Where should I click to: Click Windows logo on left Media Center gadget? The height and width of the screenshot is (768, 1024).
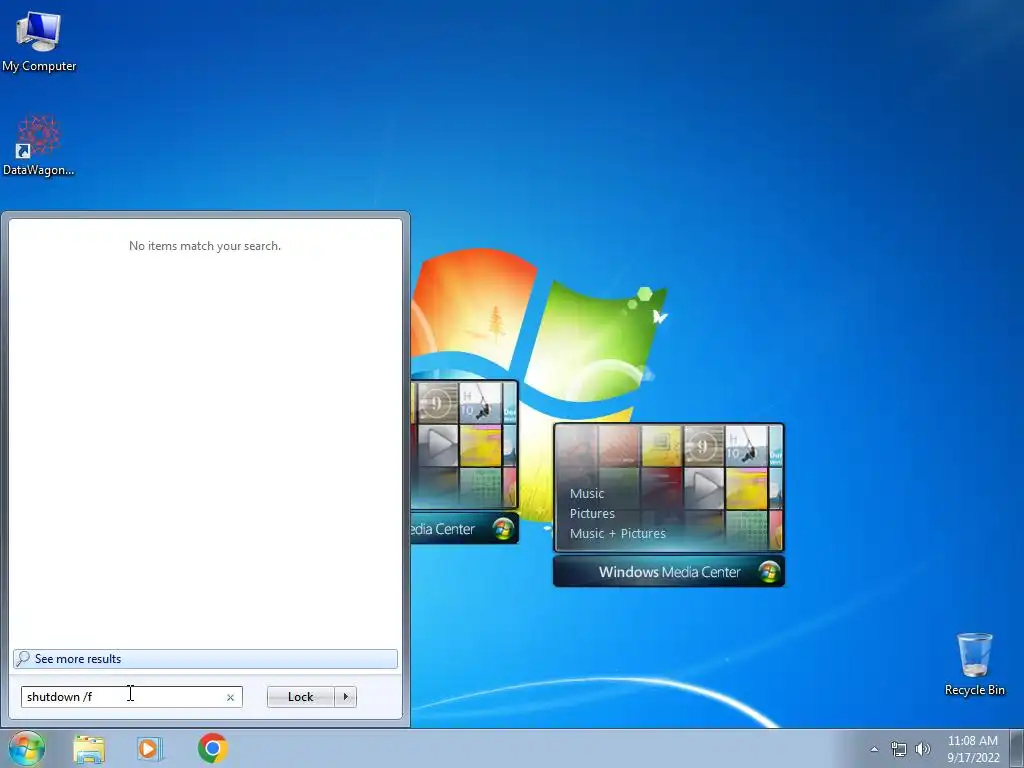(503, 528)
